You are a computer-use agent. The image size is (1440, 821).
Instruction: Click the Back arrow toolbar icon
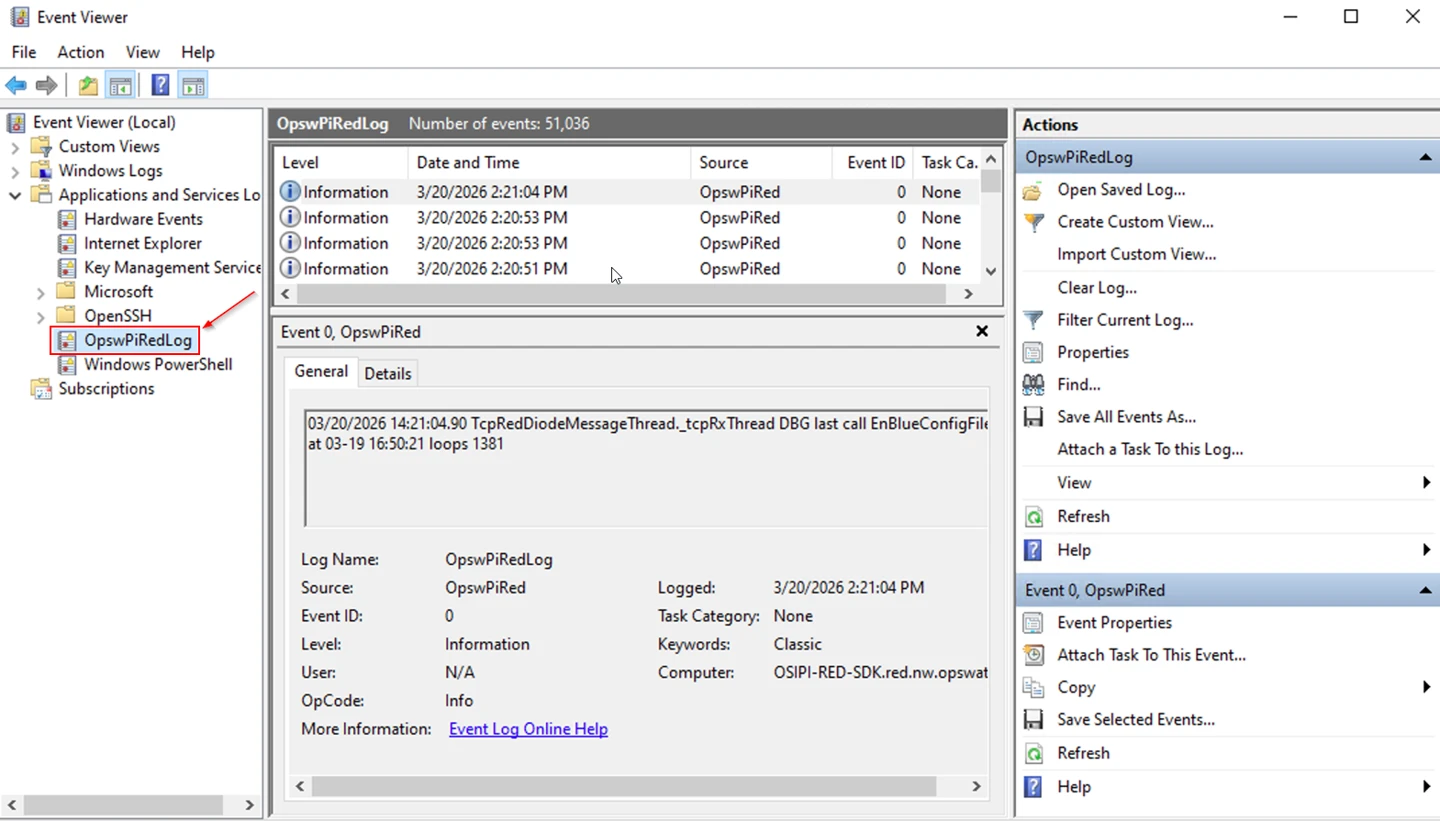[16, 86]
